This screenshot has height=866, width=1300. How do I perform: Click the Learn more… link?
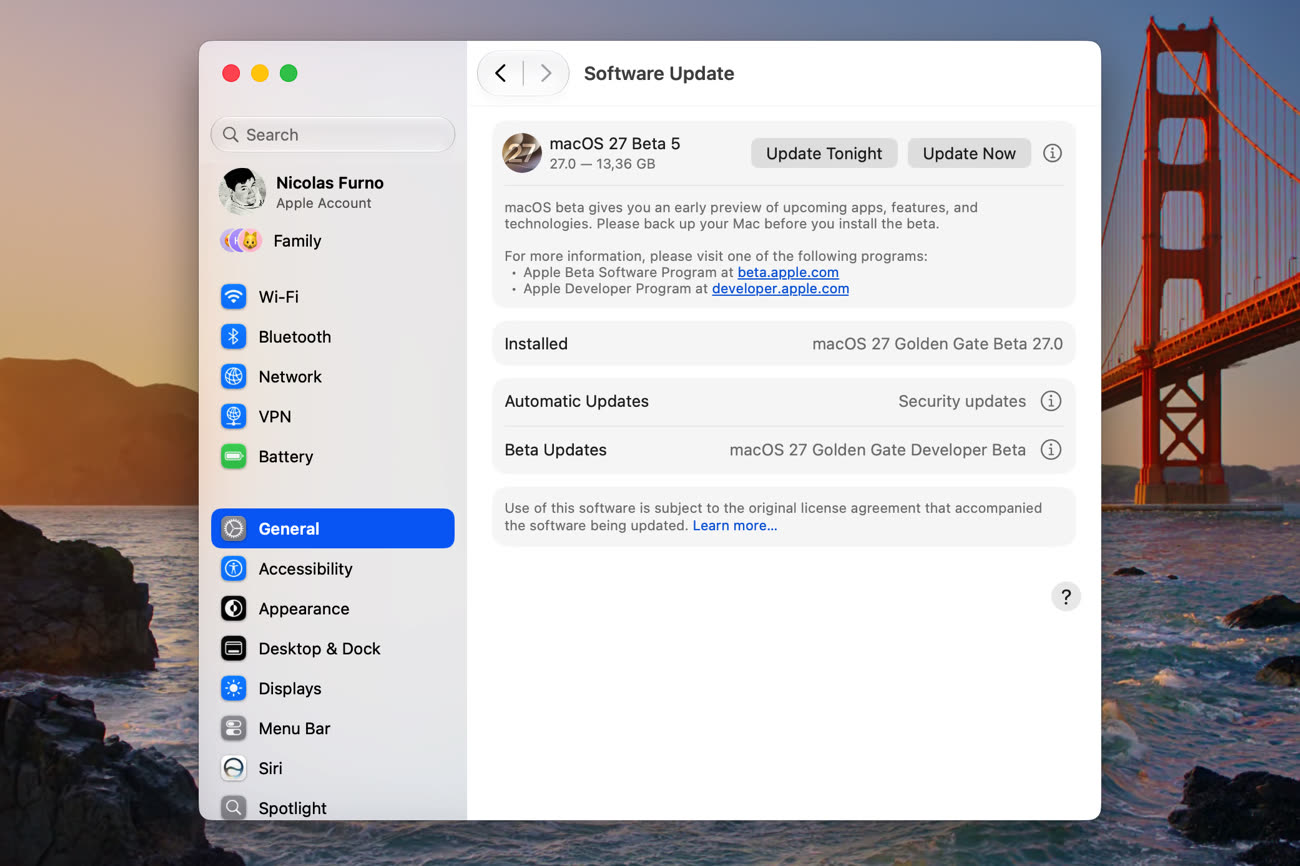pyautogui.click(x=735, y=525)
